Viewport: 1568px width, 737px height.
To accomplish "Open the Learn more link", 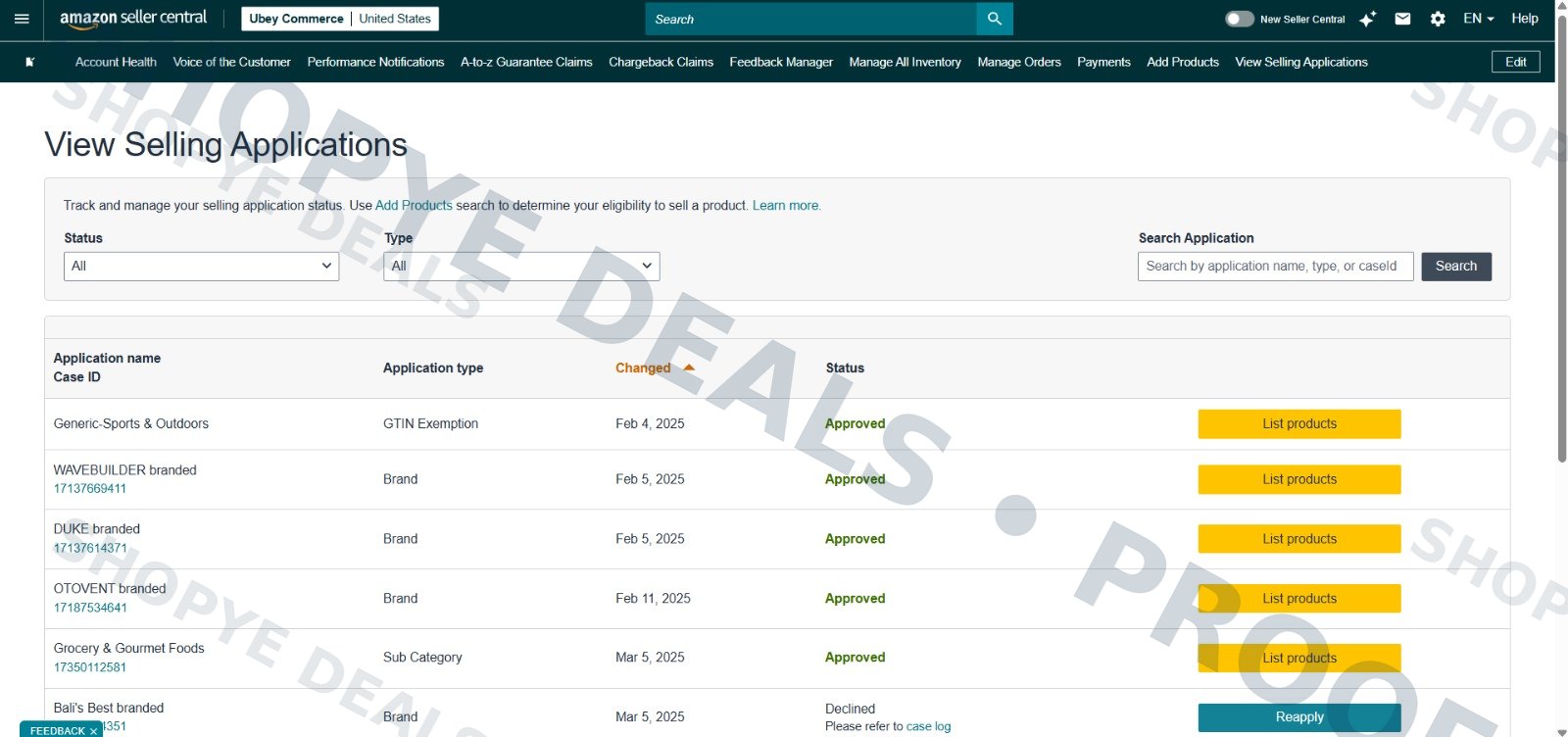I will (787, 206).
